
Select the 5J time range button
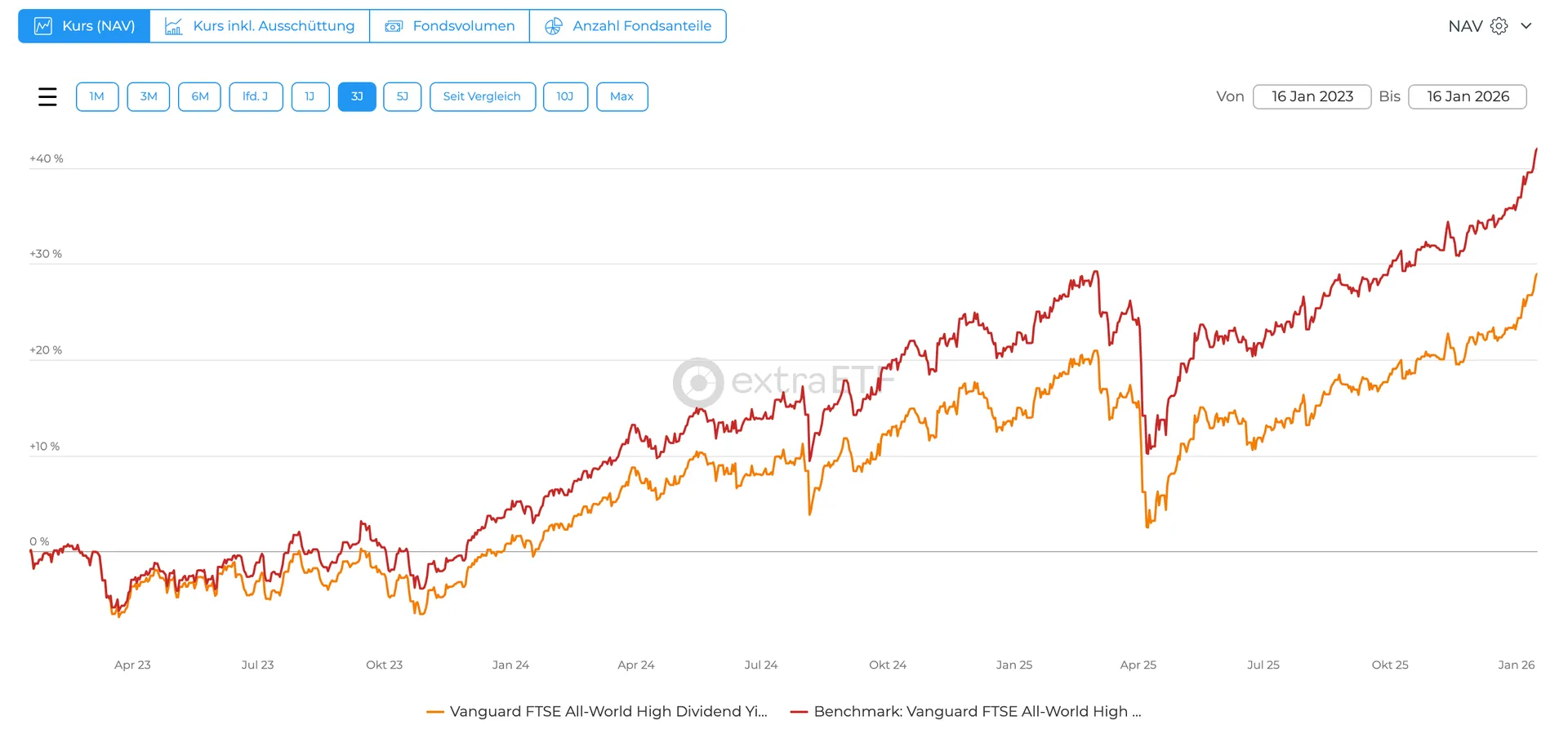(x=403, y=96)
